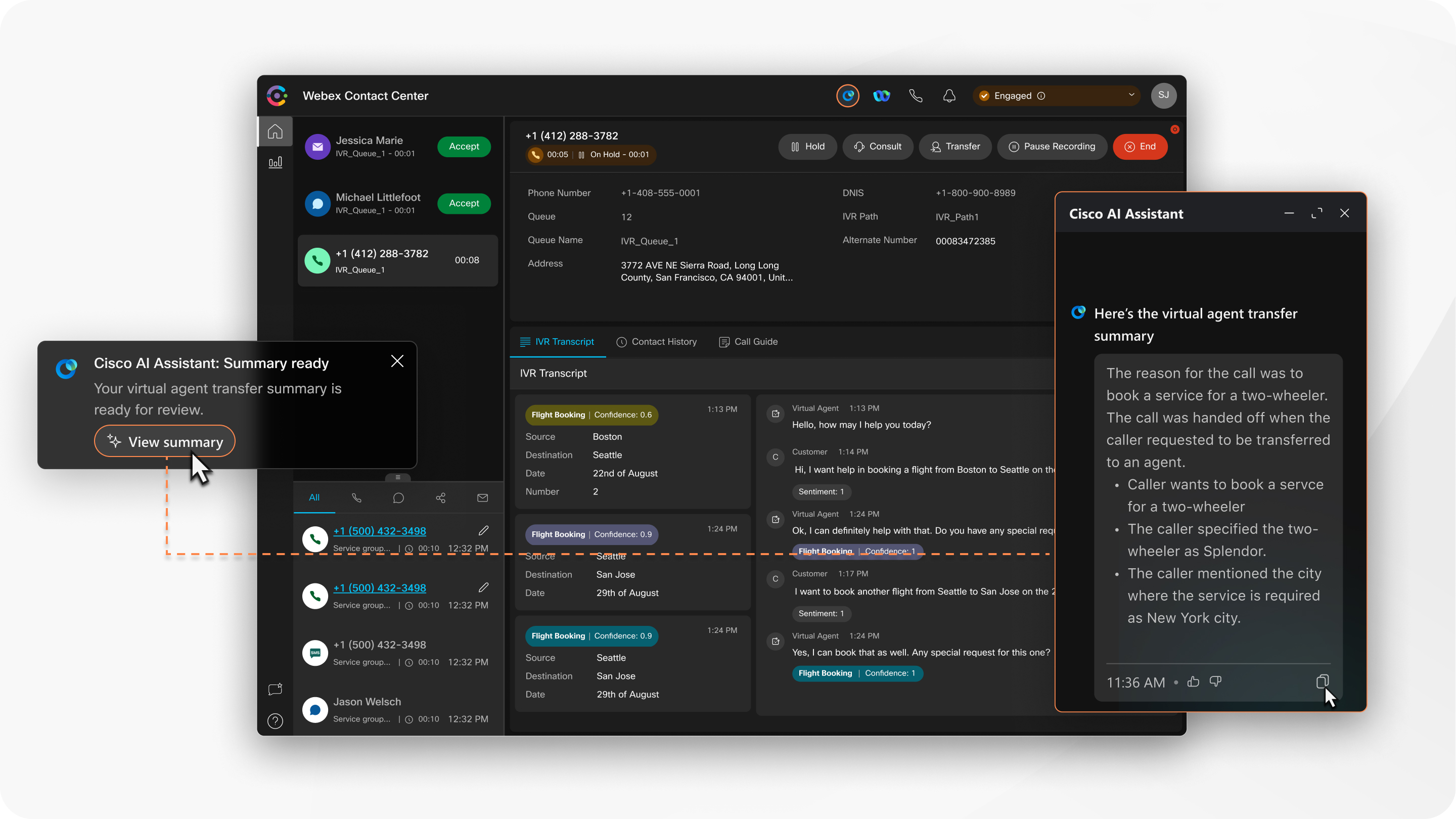Click the phone call icon in sidebar
This screenshot has height=819, width=1456.
click(x=356, y=498)
